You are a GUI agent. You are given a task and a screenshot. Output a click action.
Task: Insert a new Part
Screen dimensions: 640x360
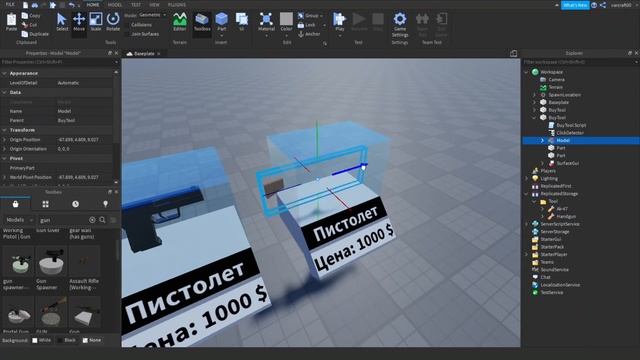pyautogui.click(x=222, y=22)
